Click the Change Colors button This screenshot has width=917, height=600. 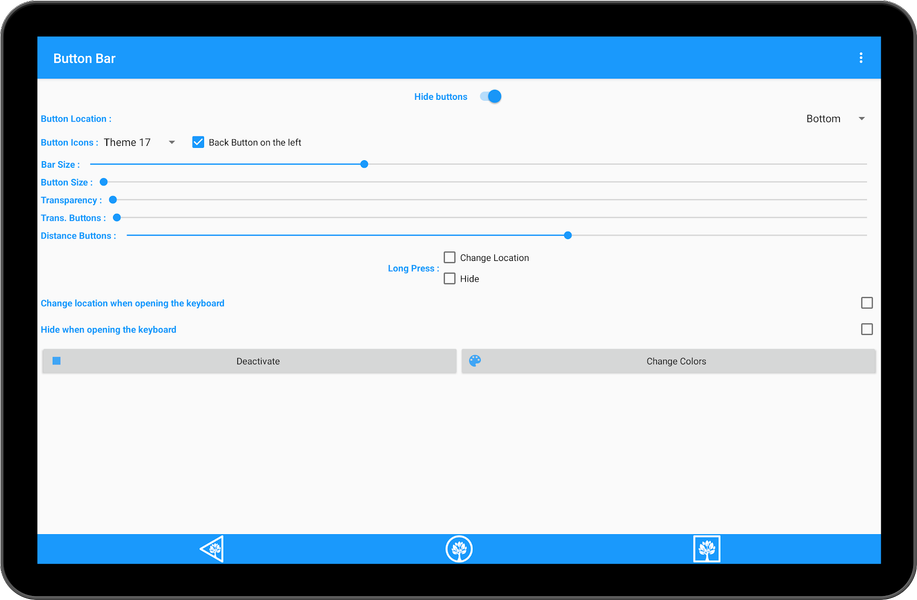click(x=668, y=361)
